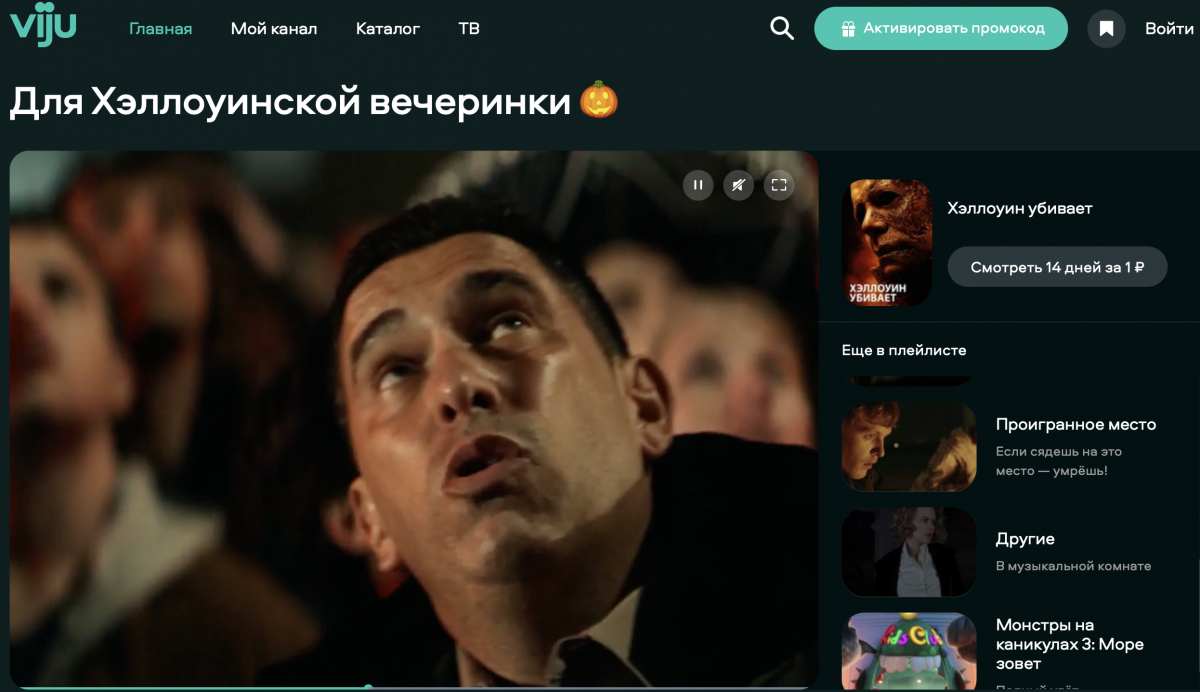Select the Другие movie thumbnail
The image size is (1200, 692).
coord(909,552)
